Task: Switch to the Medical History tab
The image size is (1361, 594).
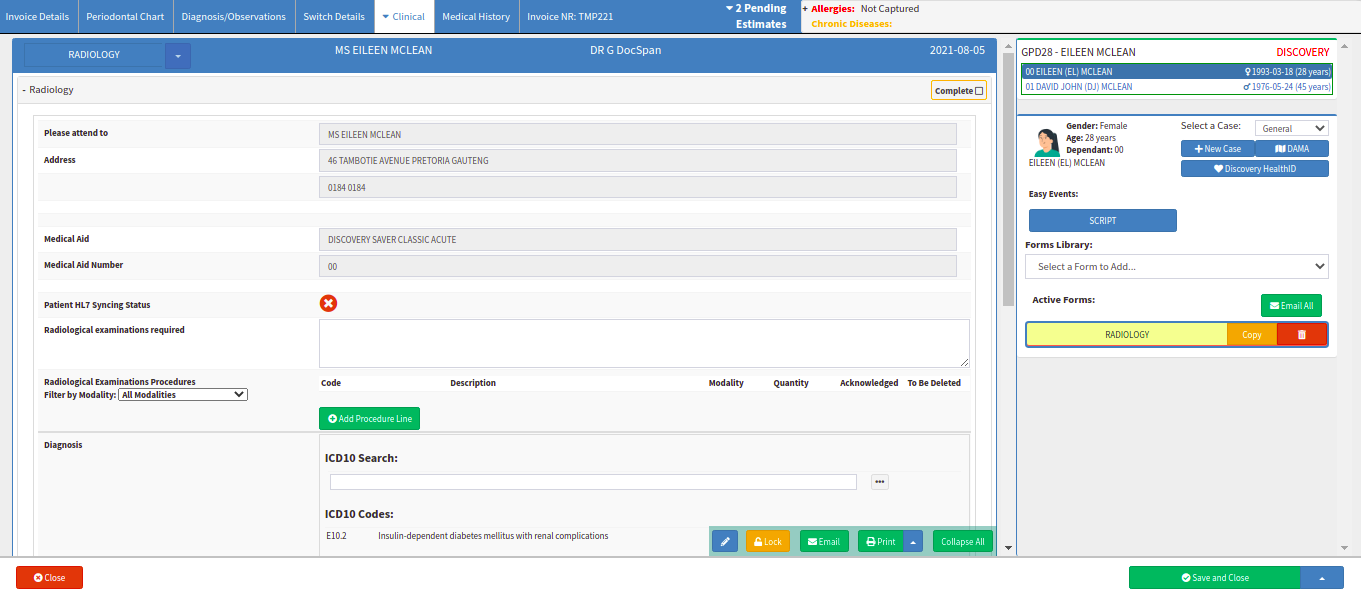Action: coord(476,17)
